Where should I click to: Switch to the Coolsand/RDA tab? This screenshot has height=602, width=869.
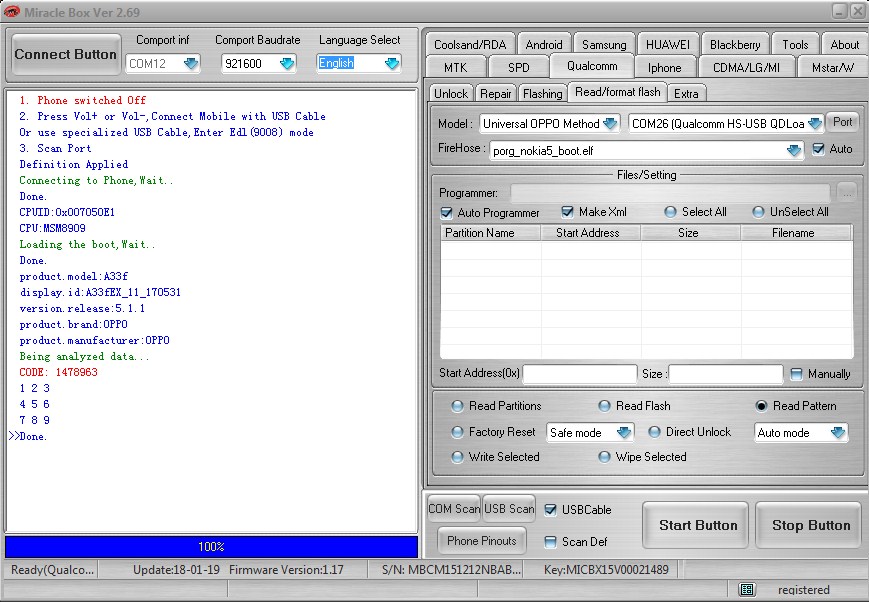point(470,44)
